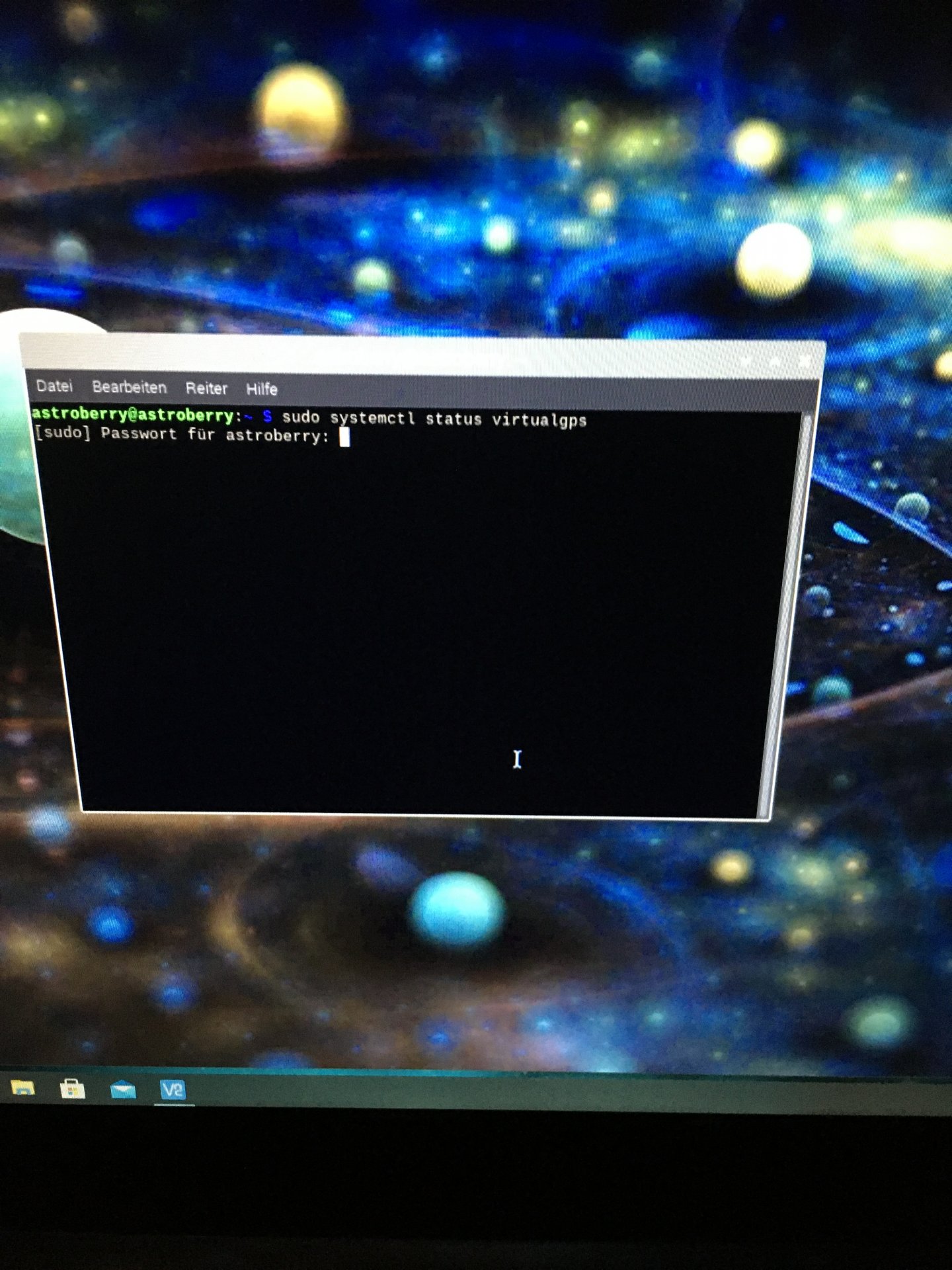The image size is (952, 1270).
Task: Open the Mail app taskbar icon
Action: (x=123, y=1089)
